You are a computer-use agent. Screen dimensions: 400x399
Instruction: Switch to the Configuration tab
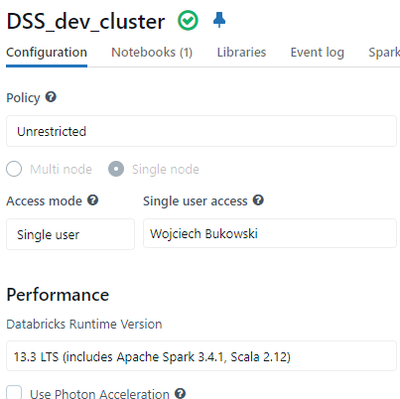pos(47,52)
